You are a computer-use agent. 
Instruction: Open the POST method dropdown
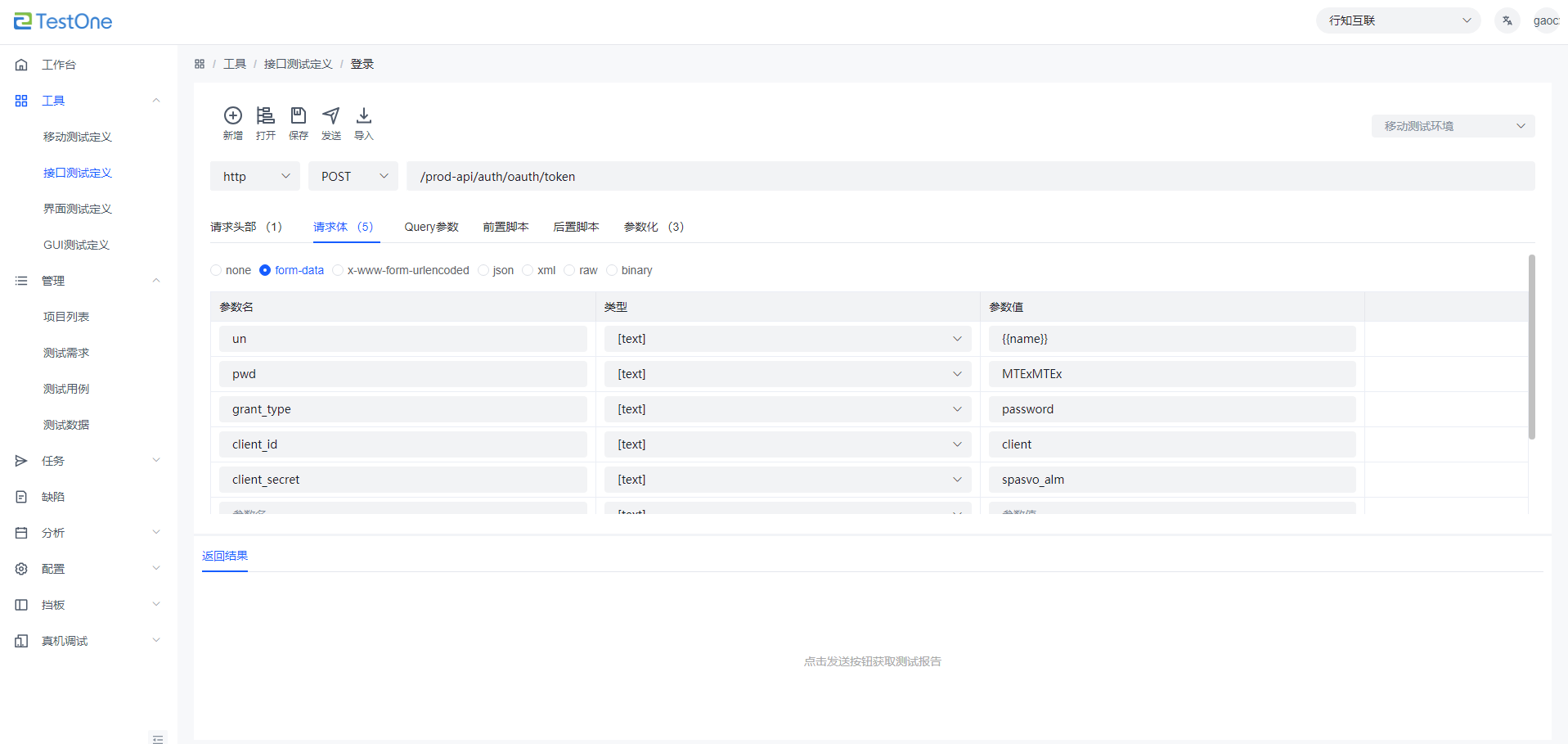353,176
